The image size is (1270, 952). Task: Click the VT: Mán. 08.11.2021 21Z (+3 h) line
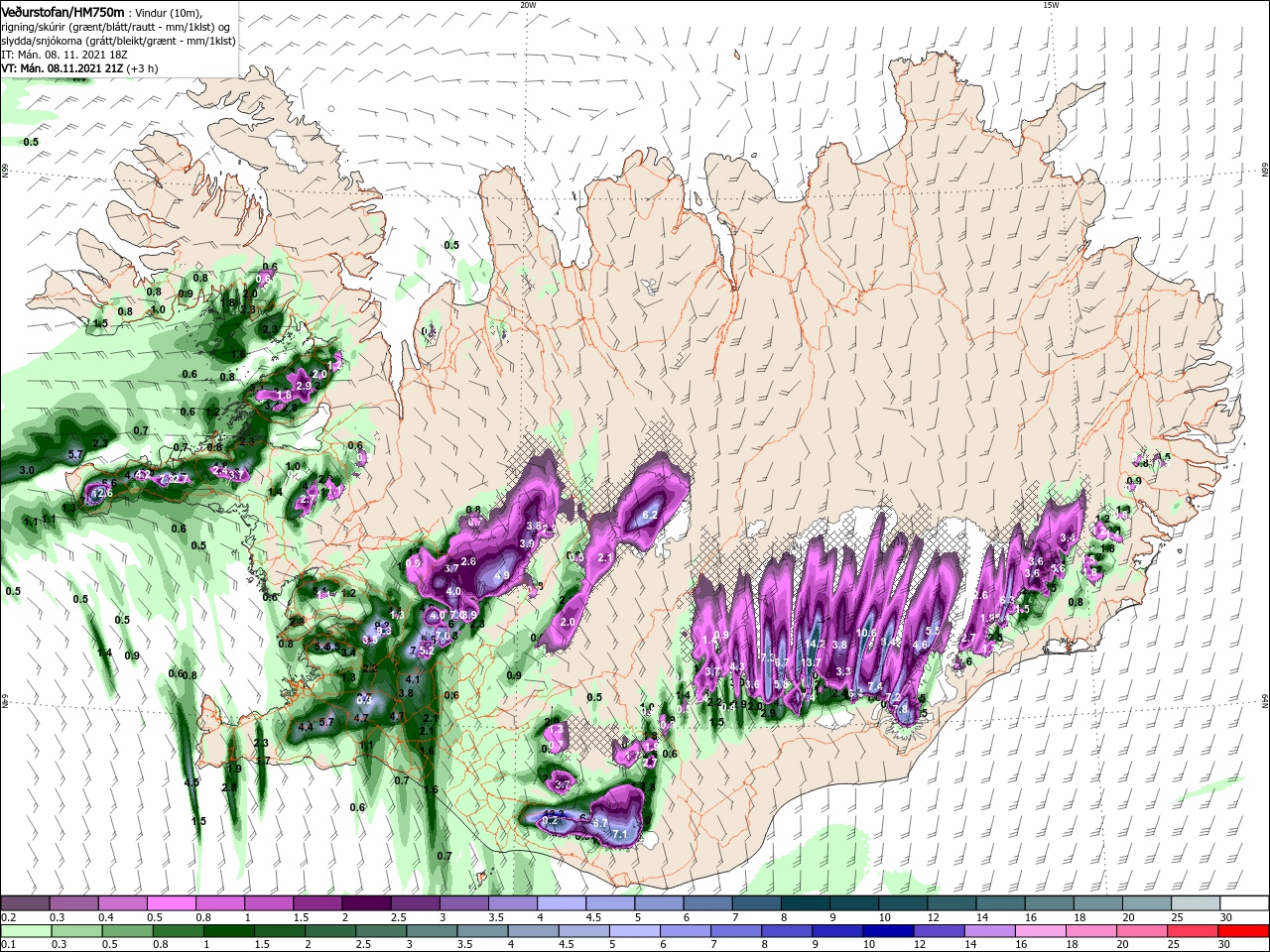click(79, 67)
